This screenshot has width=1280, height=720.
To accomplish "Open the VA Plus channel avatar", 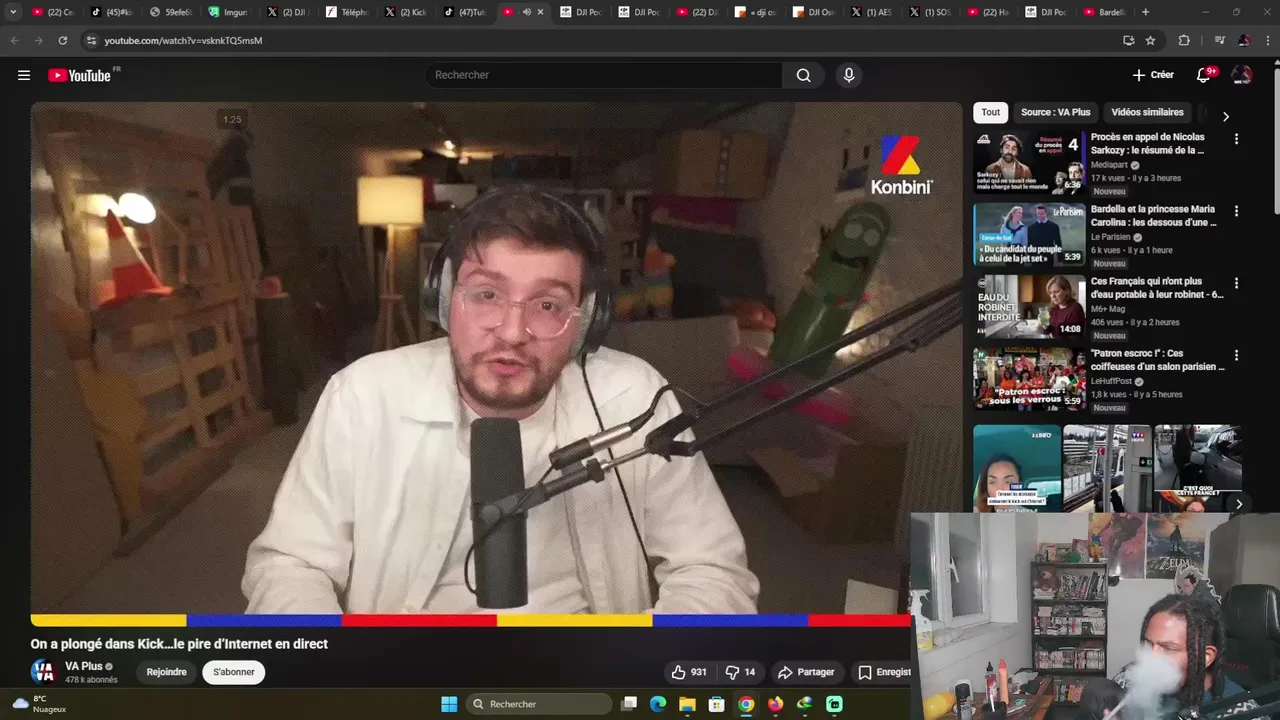I will point(43,671).
